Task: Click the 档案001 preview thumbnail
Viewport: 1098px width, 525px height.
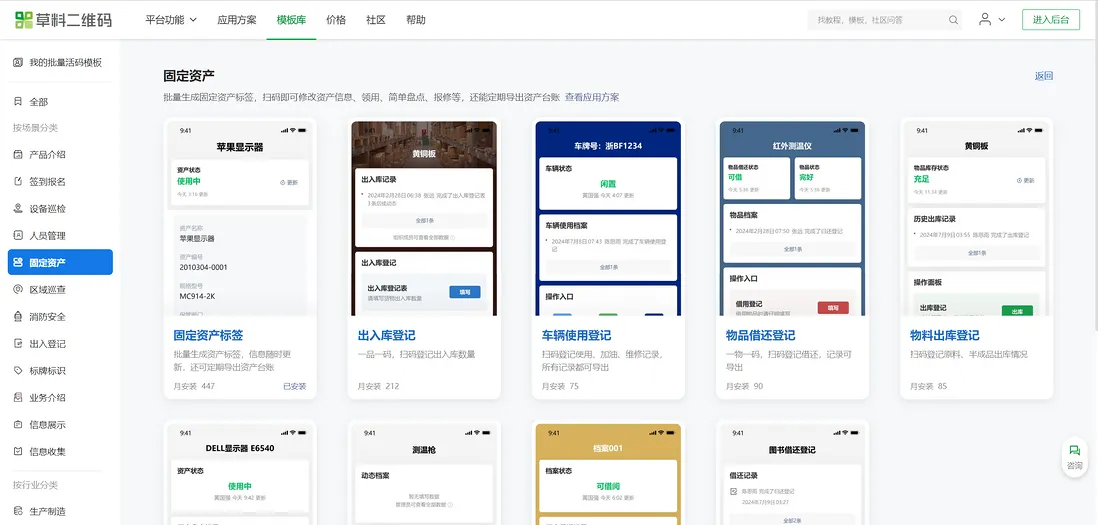Action: click(609, 474)
